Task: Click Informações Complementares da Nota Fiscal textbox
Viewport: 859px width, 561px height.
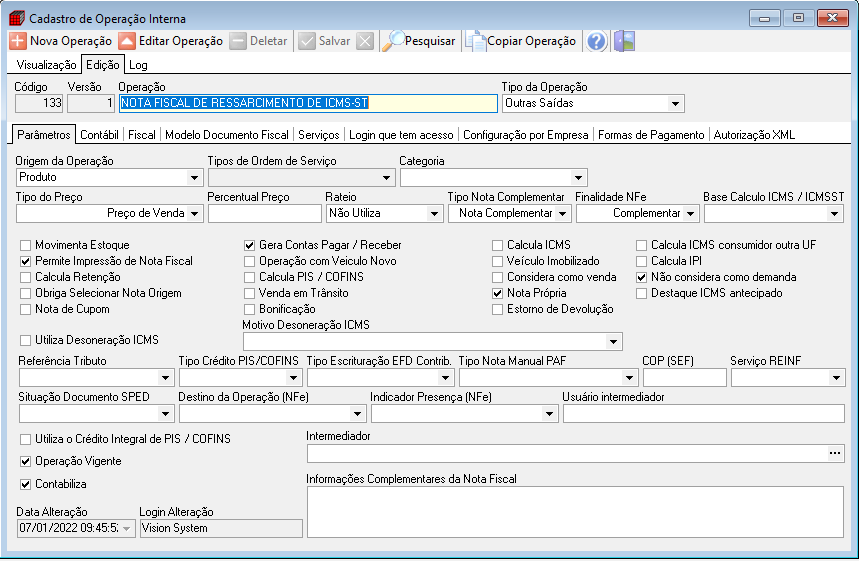Action: point(575,512)
